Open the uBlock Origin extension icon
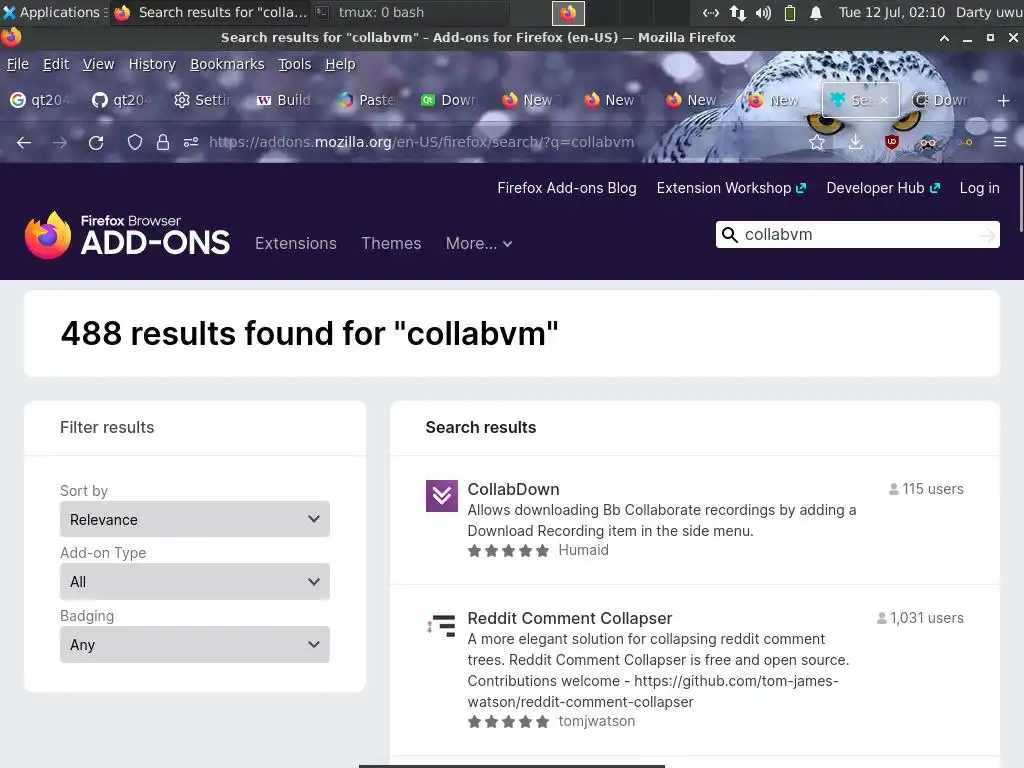The height and width of the screenshot is (768, 1024). pos(891,142)
